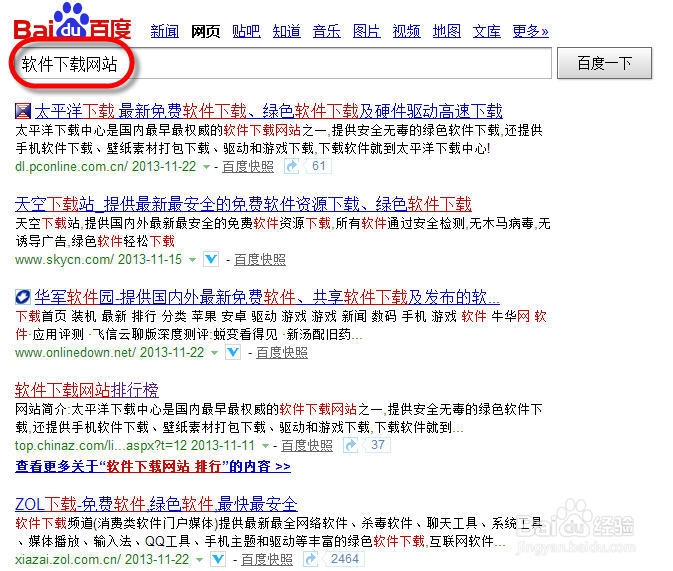Image resolution: width=673 pixels, height=571 pixels.
Task: Click the favicon beside the 太平洋下载 result
Action: (23, 111)
